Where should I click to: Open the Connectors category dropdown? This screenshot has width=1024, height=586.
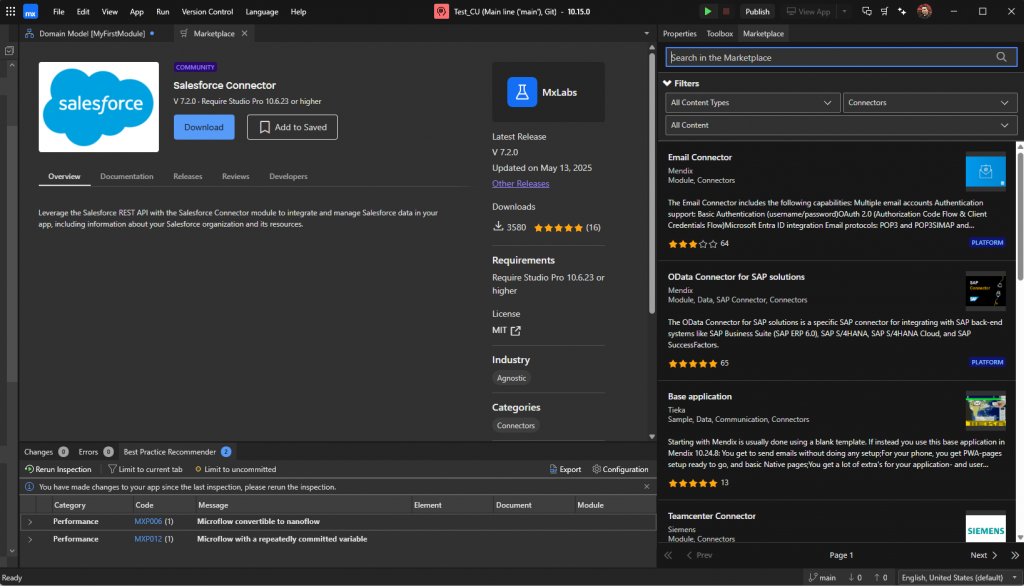tap(930, 103)
